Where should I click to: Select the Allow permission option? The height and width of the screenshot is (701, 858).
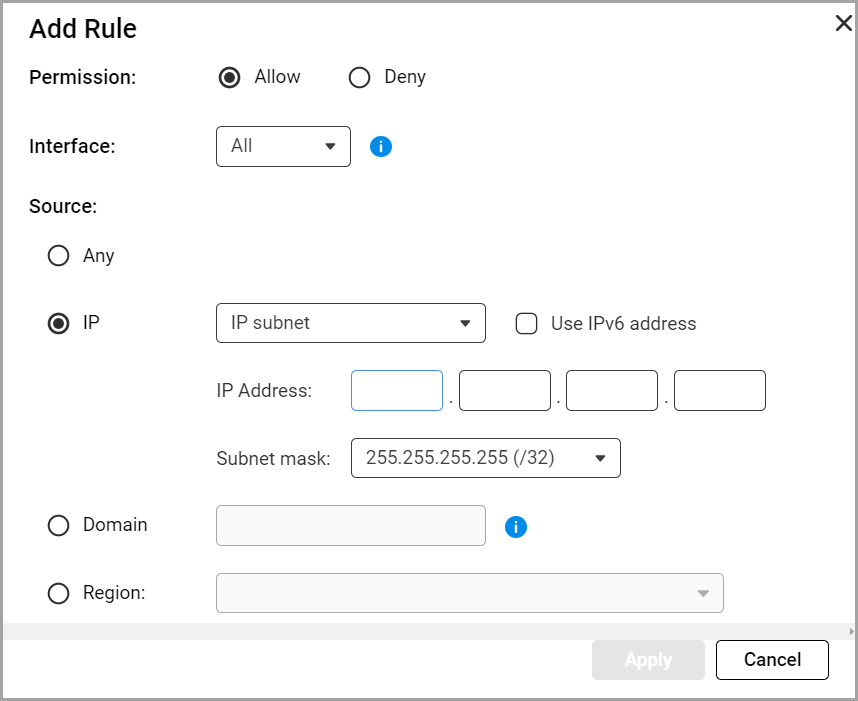[230, 78]
